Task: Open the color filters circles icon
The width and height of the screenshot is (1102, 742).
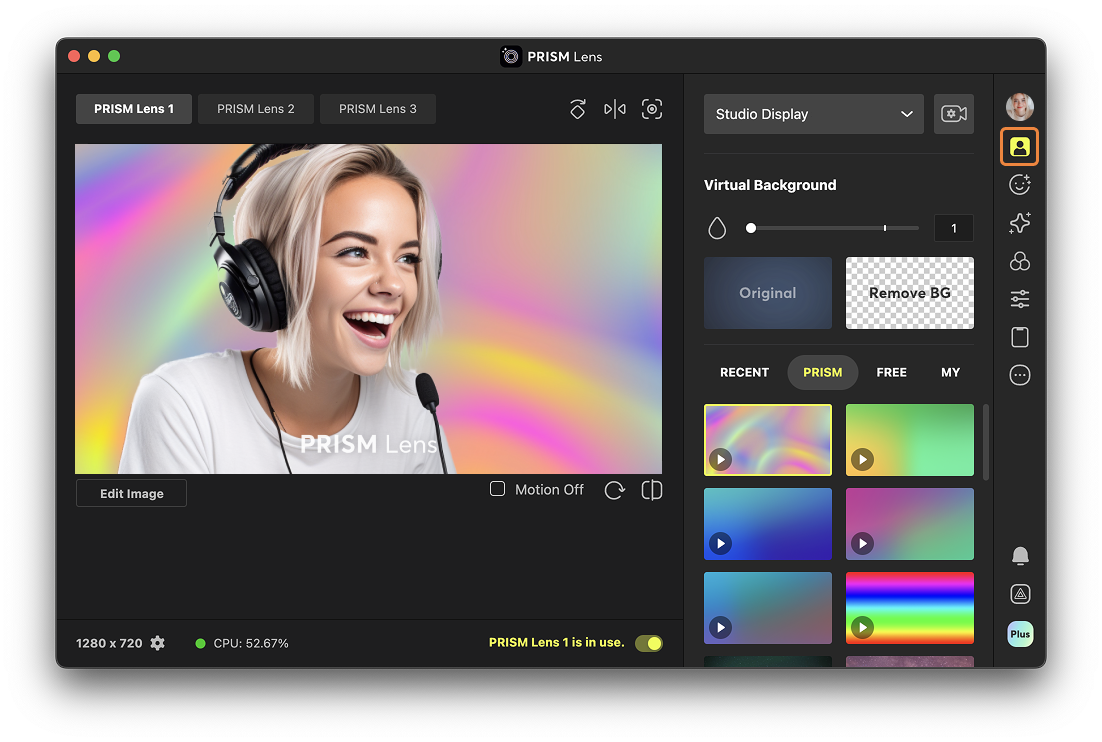Action: [1020, 261]
